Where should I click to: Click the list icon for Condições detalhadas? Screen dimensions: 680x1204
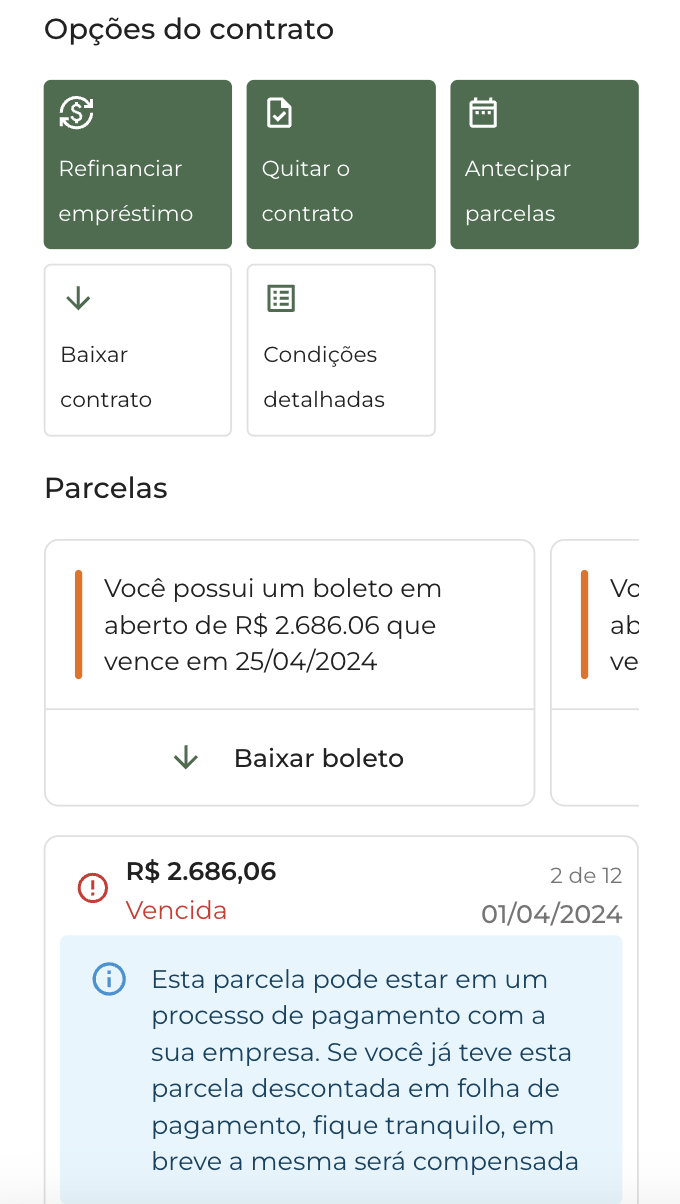click(x=281, y=298)
